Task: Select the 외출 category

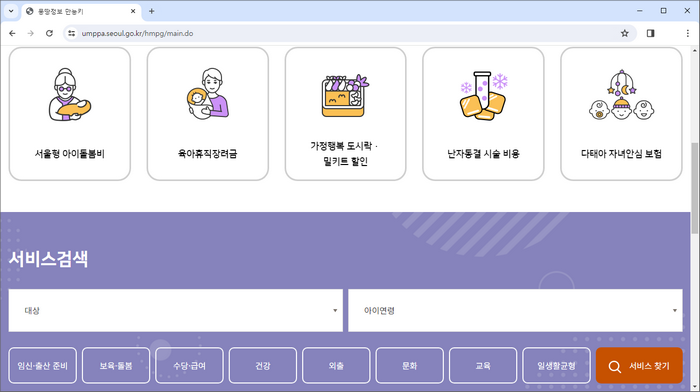Action: (336, 366)
